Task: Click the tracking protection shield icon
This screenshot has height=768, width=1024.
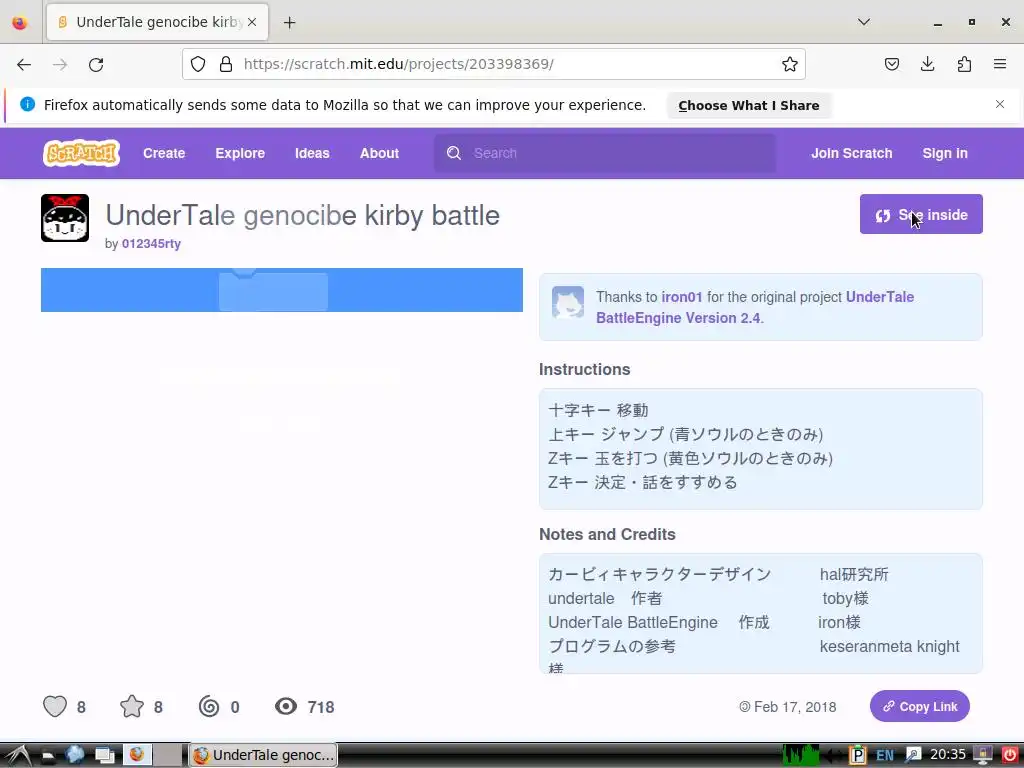Action: coord(198,64)
